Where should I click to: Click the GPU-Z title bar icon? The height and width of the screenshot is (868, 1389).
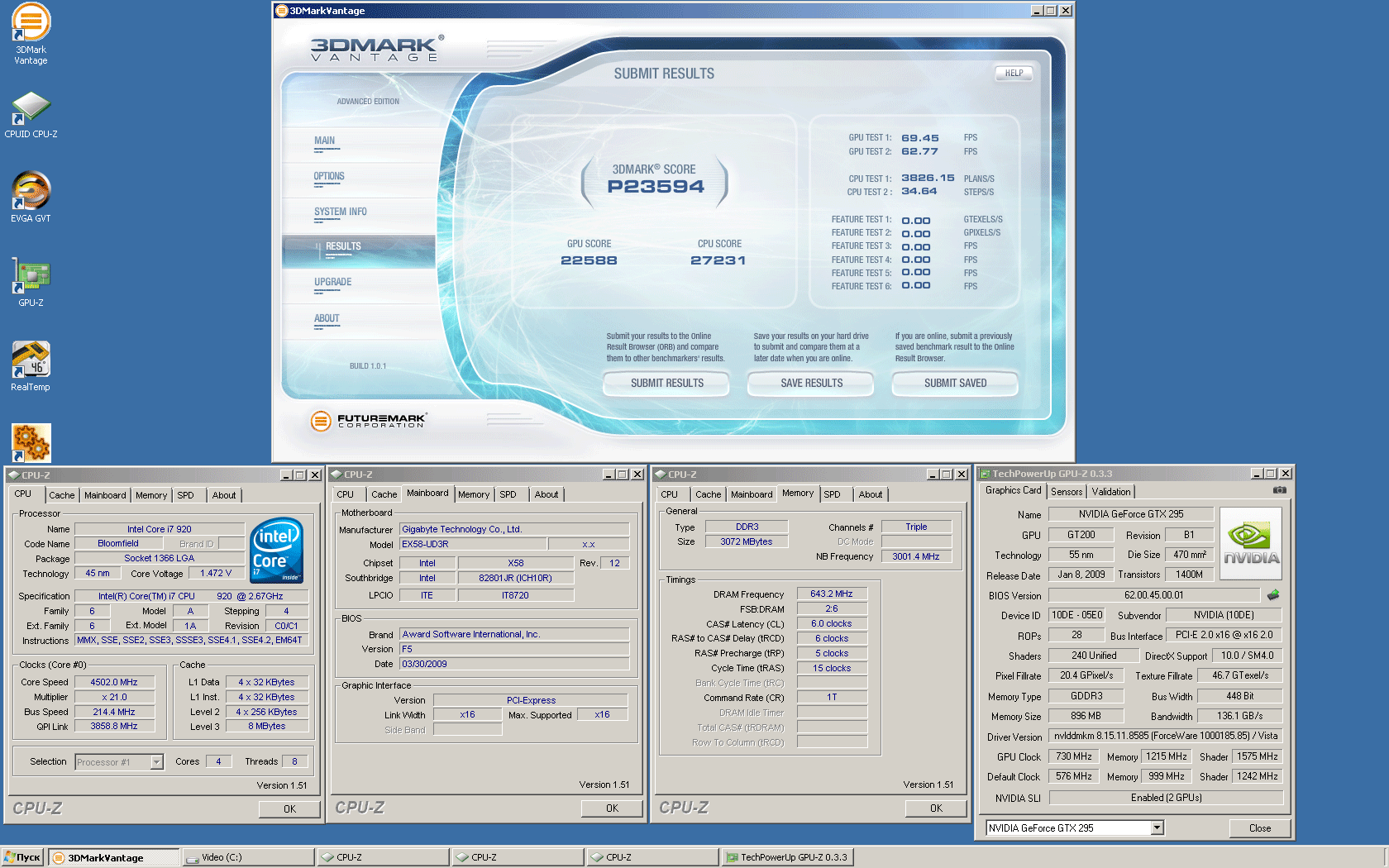tap(985, 474)
